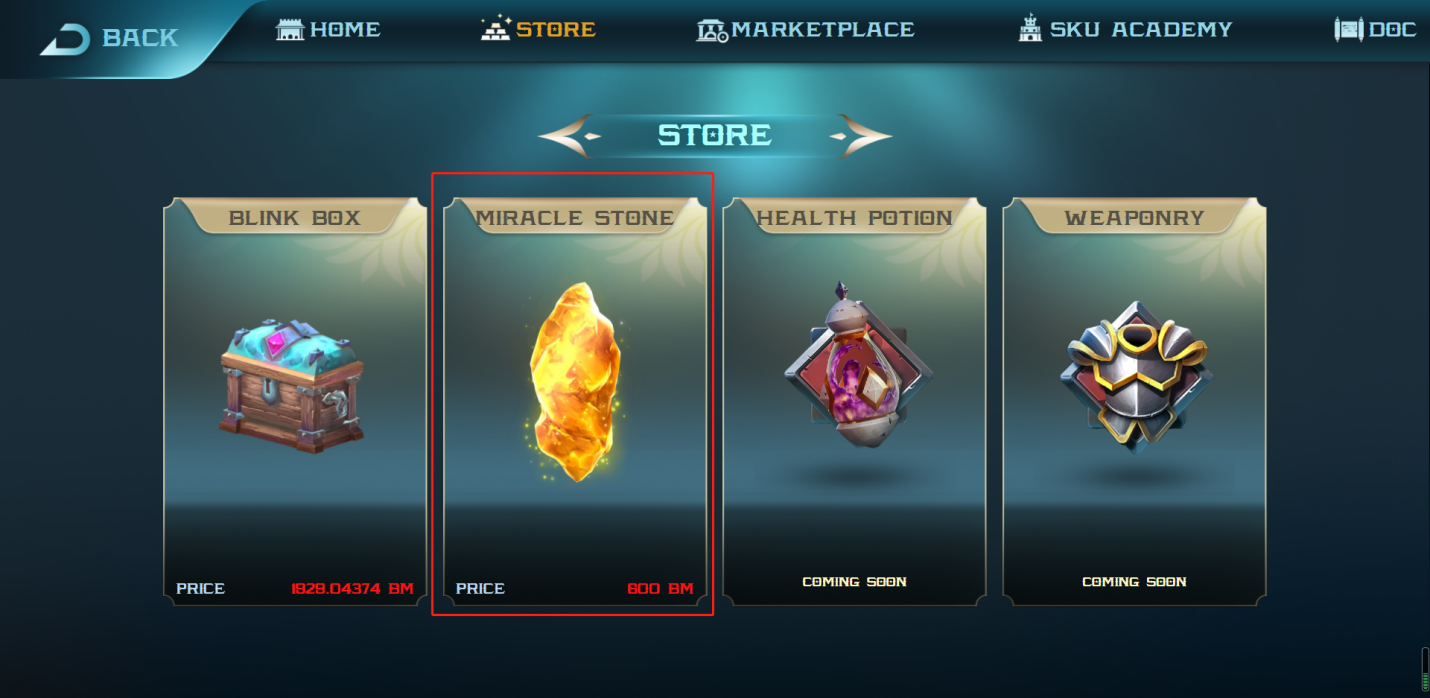
Task: Select the Blink Box treasure chest image
Action: 293,385
